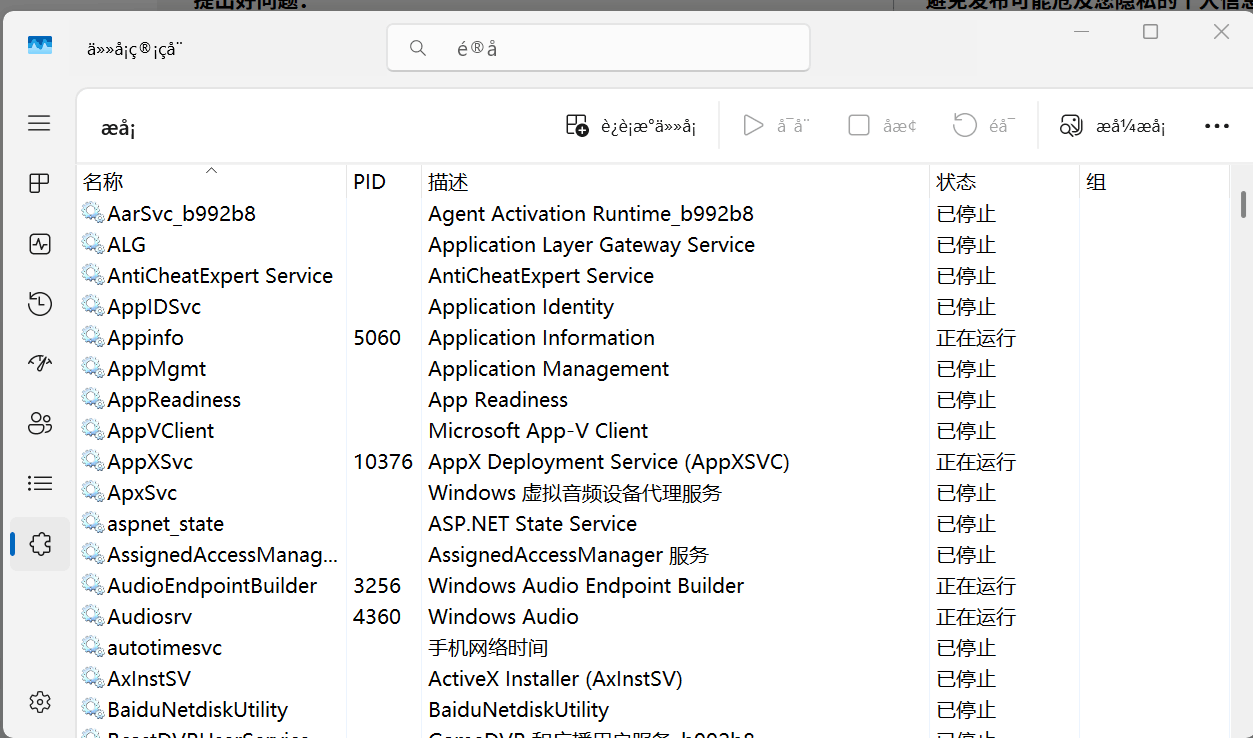Click the gear icon beside Audiosrv

click(x=93, y=616)
